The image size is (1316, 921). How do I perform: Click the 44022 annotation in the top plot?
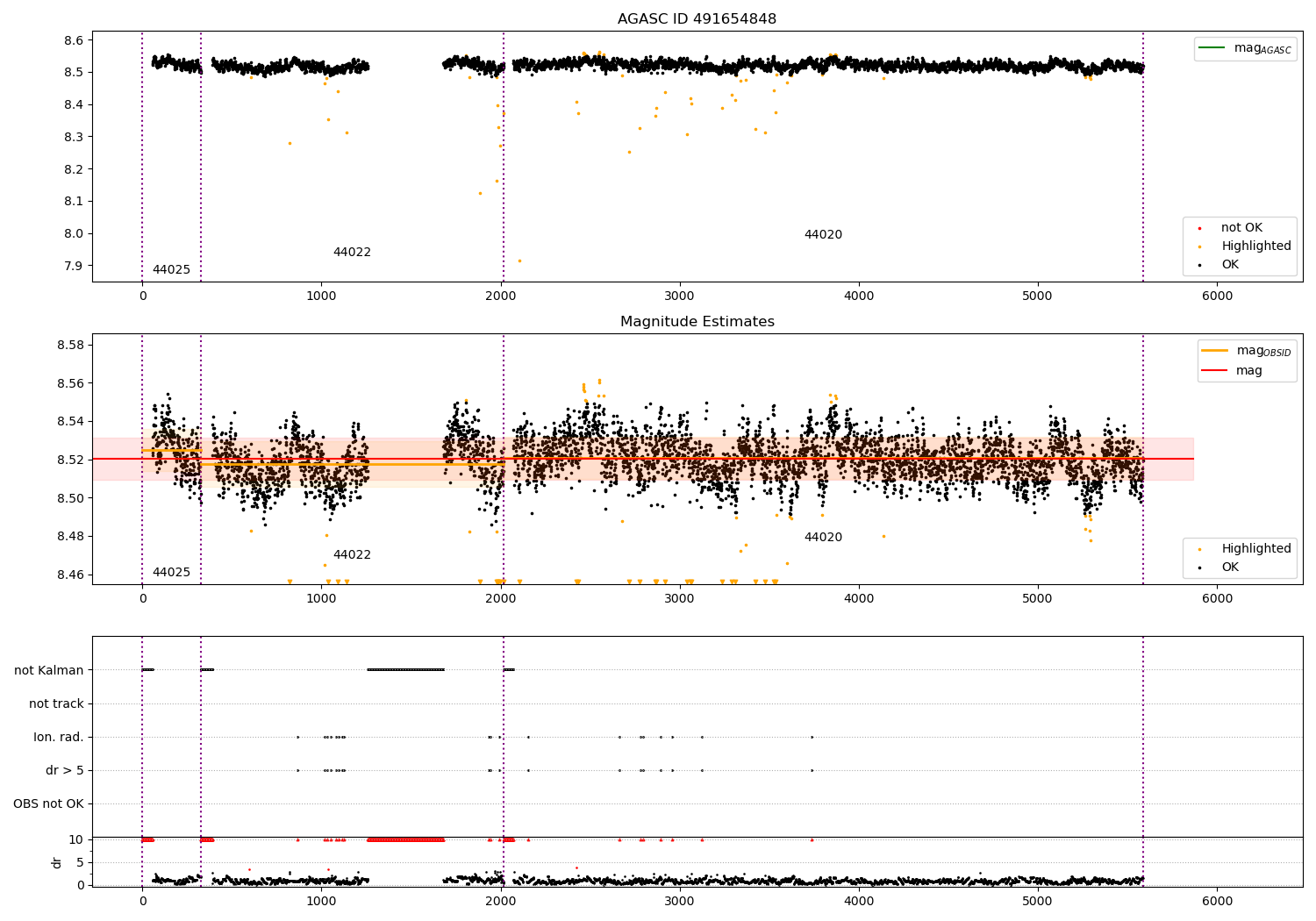[x=352, y=253]
